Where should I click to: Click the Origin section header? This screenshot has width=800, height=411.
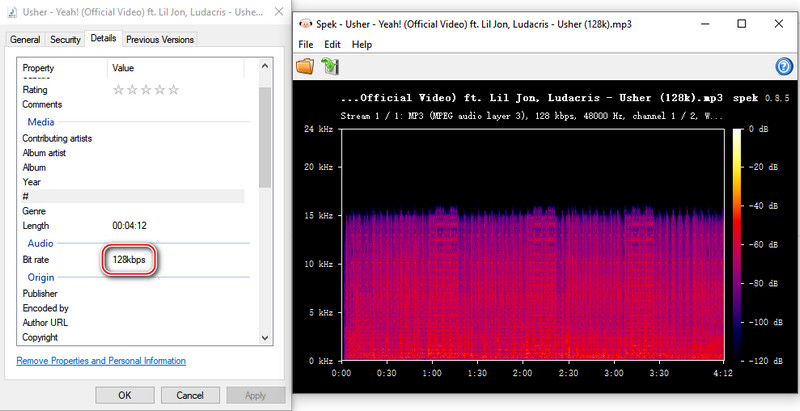41,277
